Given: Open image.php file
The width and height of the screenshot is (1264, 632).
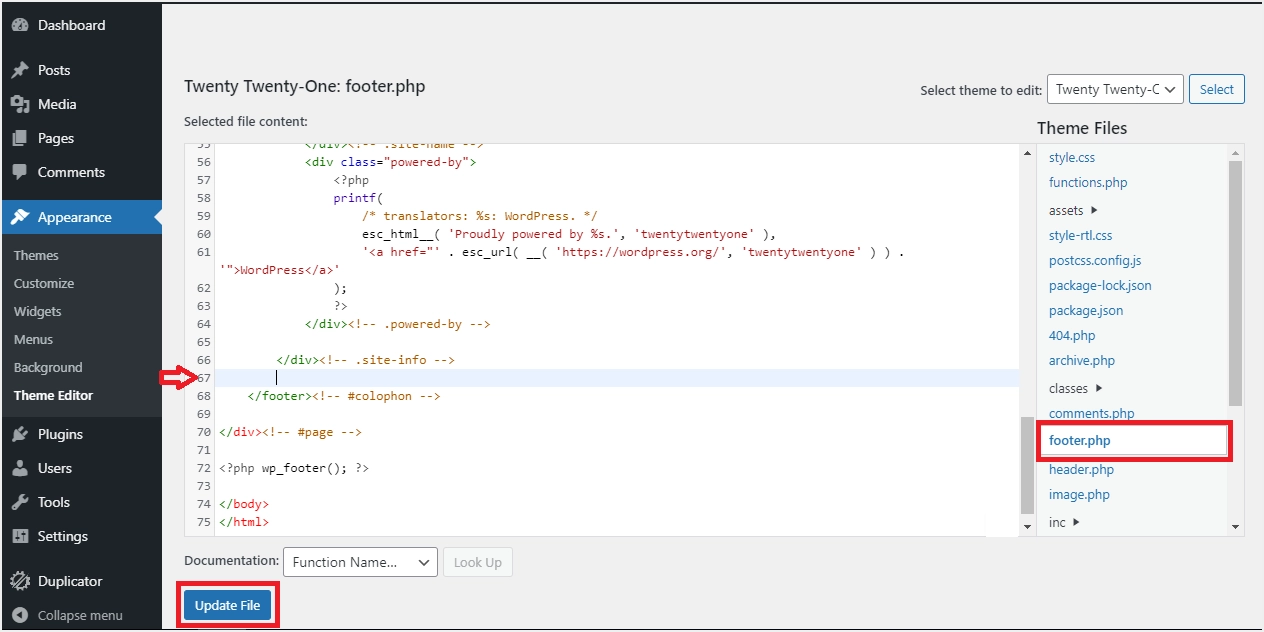Looking at the screenshot, I should pos(1079,494).
